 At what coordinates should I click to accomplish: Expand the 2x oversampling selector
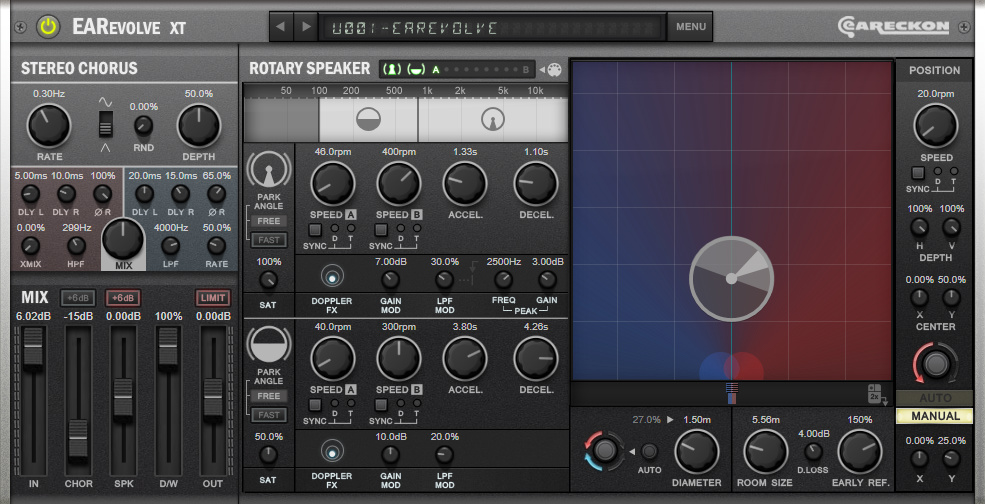point(874,393)
